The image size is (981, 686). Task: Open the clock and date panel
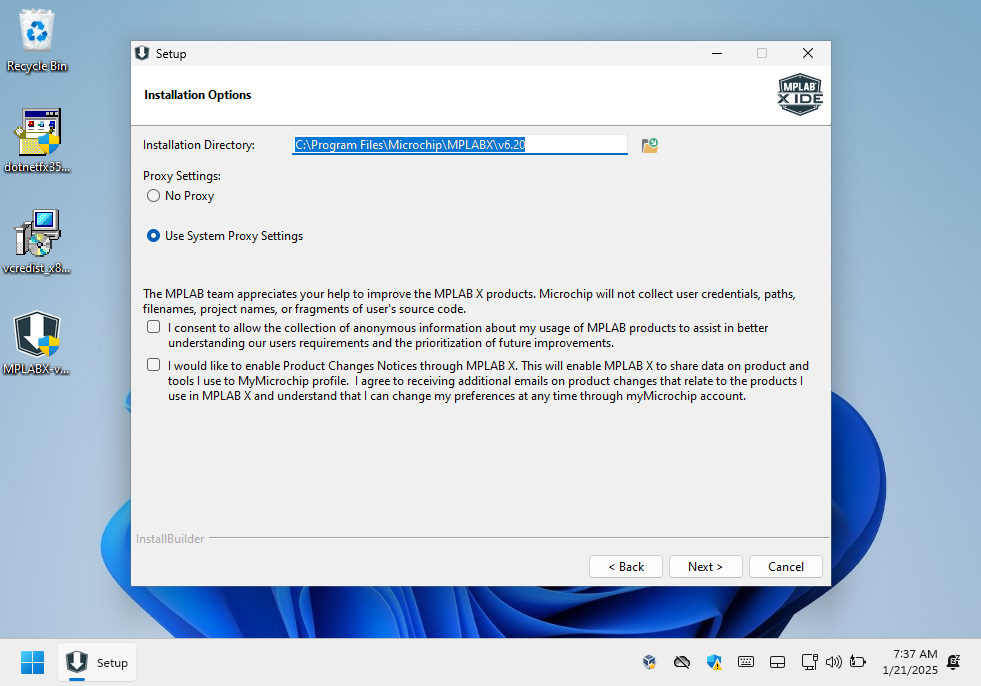pos(910,662)
